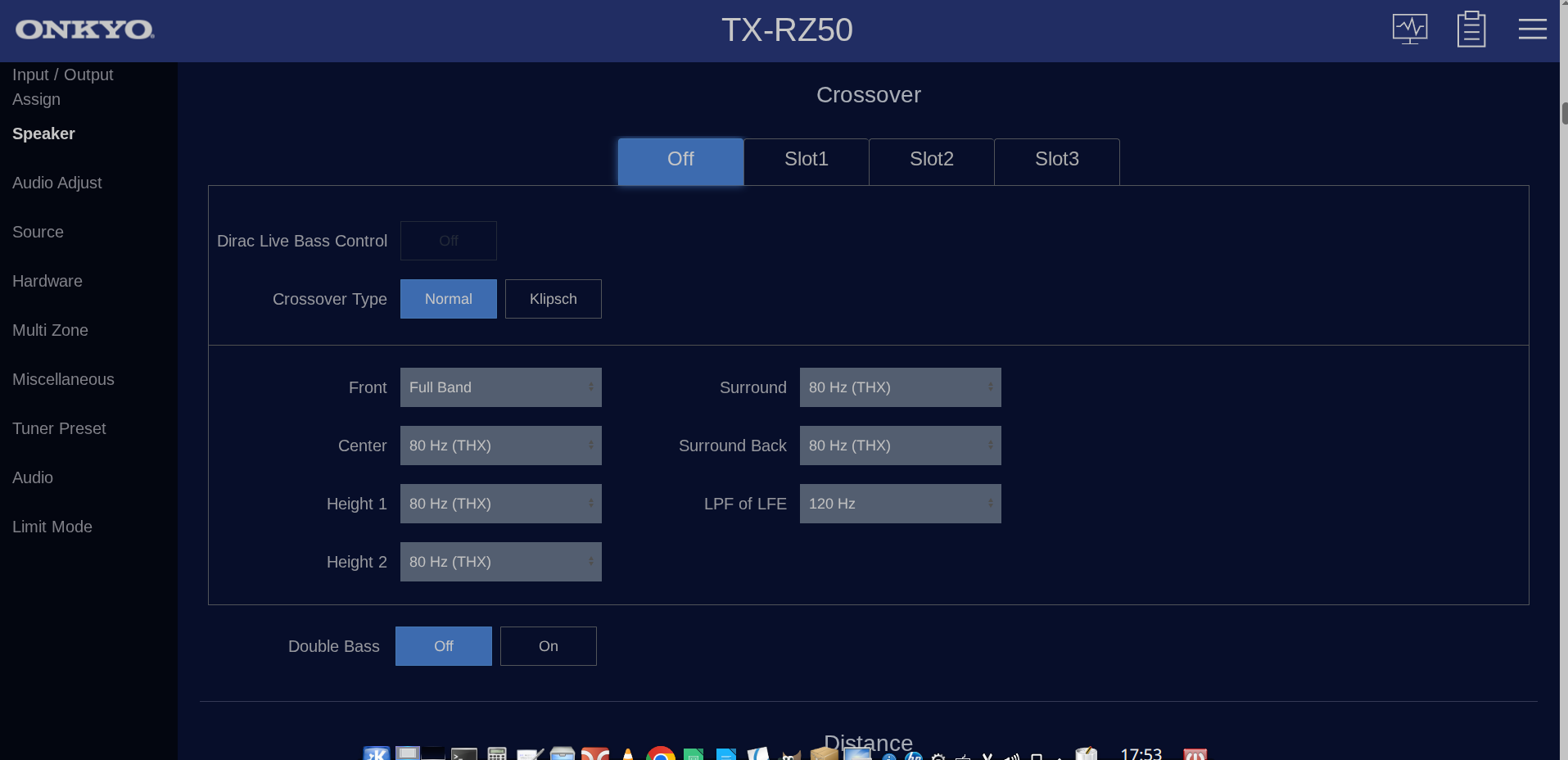Open the calculator icon in the taskbar

point(497,754)
